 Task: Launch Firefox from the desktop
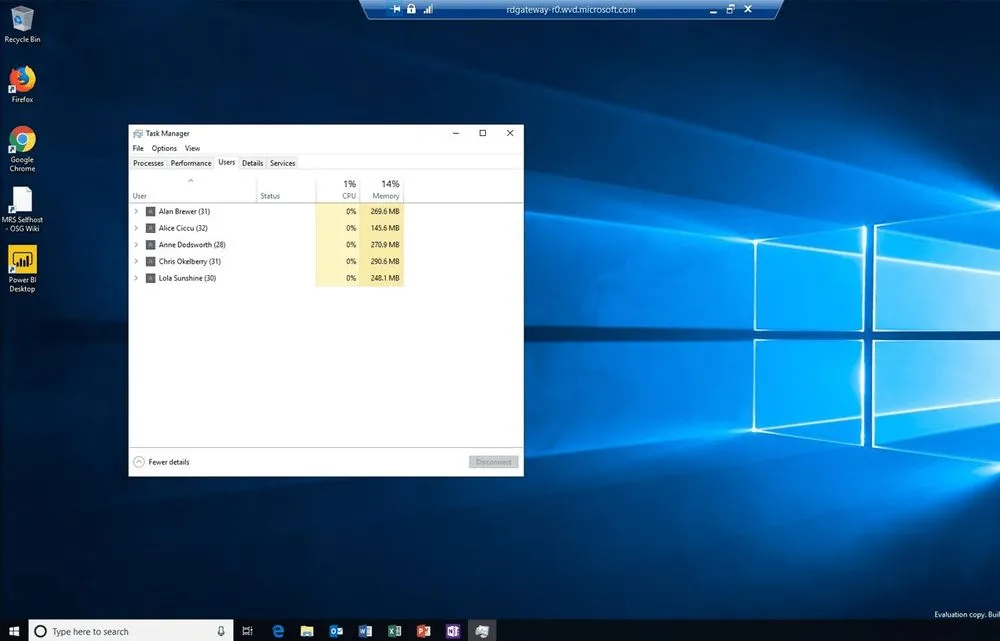pos(22,80)
